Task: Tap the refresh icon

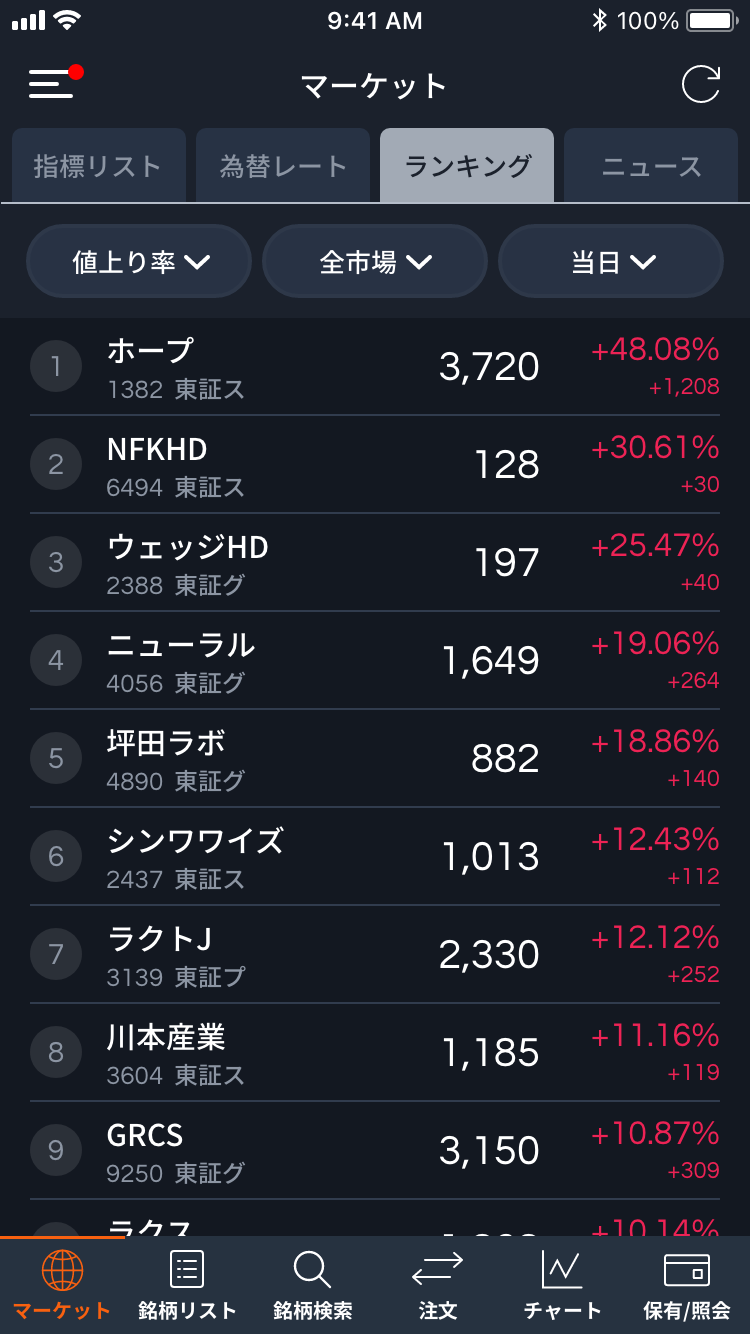Action: click(700, 85)
